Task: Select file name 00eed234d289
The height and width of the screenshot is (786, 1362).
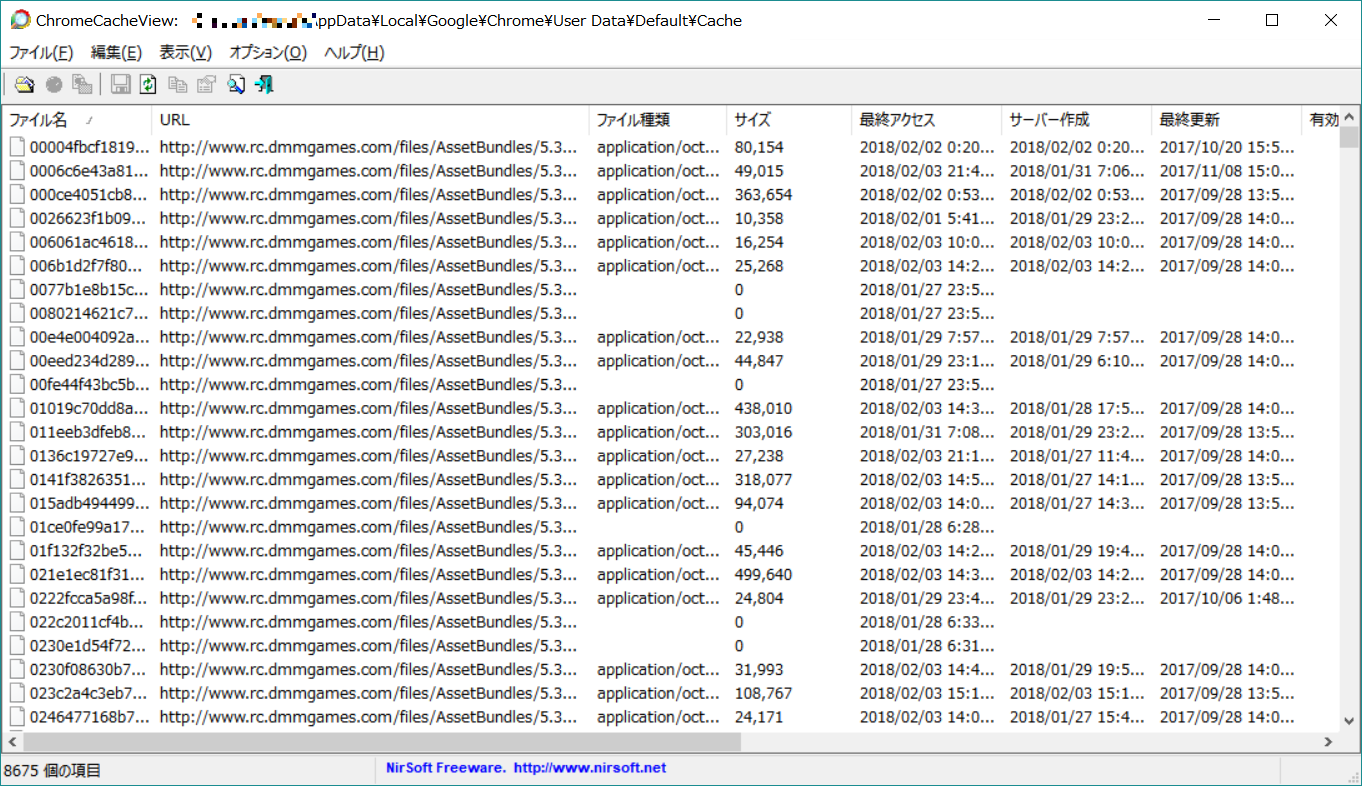Action: coord(89,361)
